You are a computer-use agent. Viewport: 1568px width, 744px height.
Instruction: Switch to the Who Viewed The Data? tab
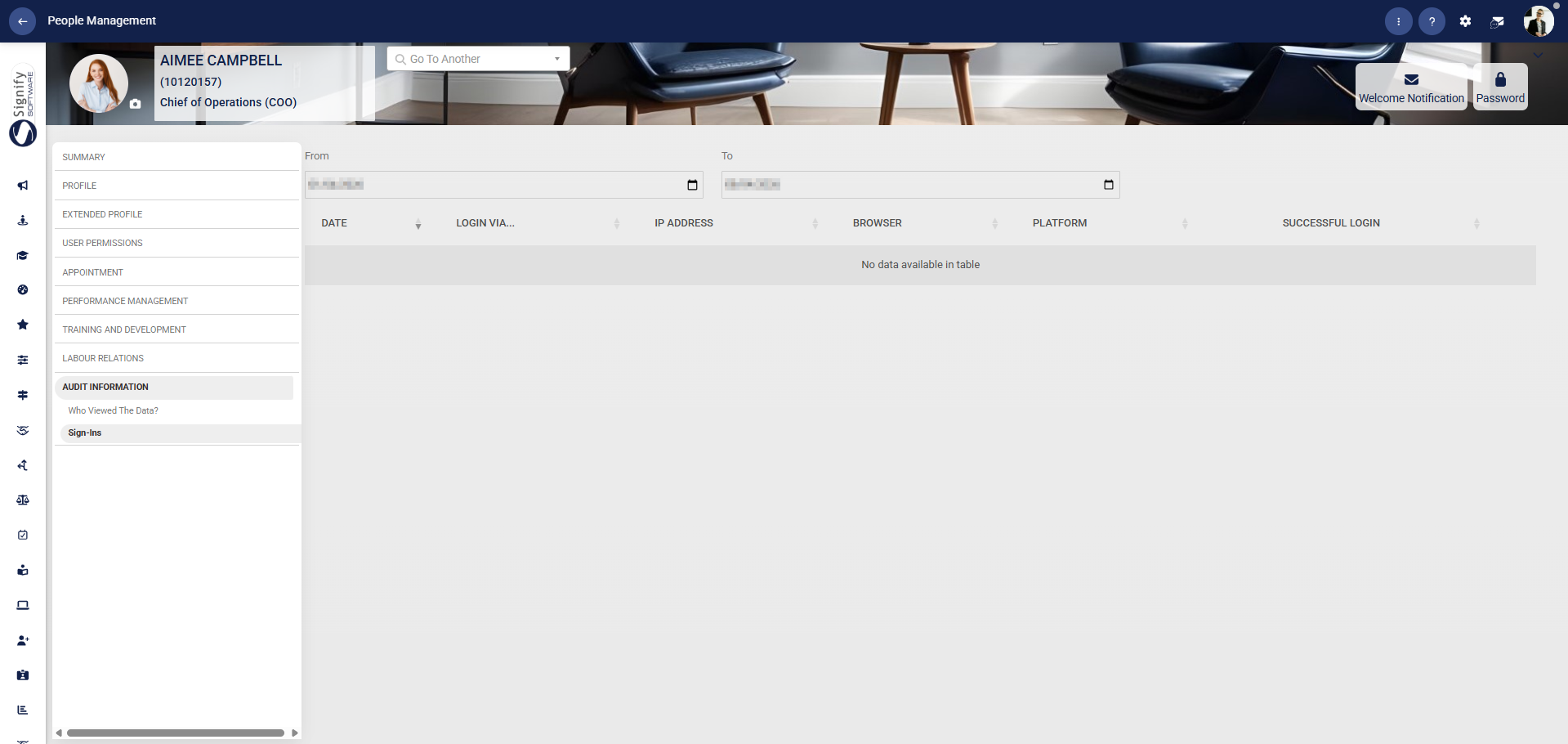point(113,410)
